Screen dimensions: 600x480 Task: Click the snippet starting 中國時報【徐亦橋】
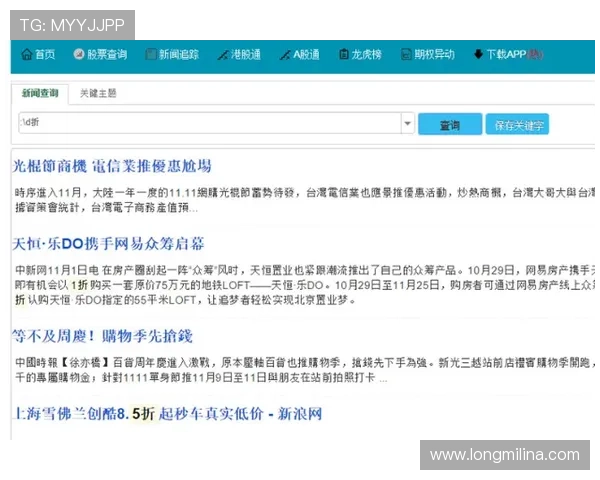[x=305, y=370]
